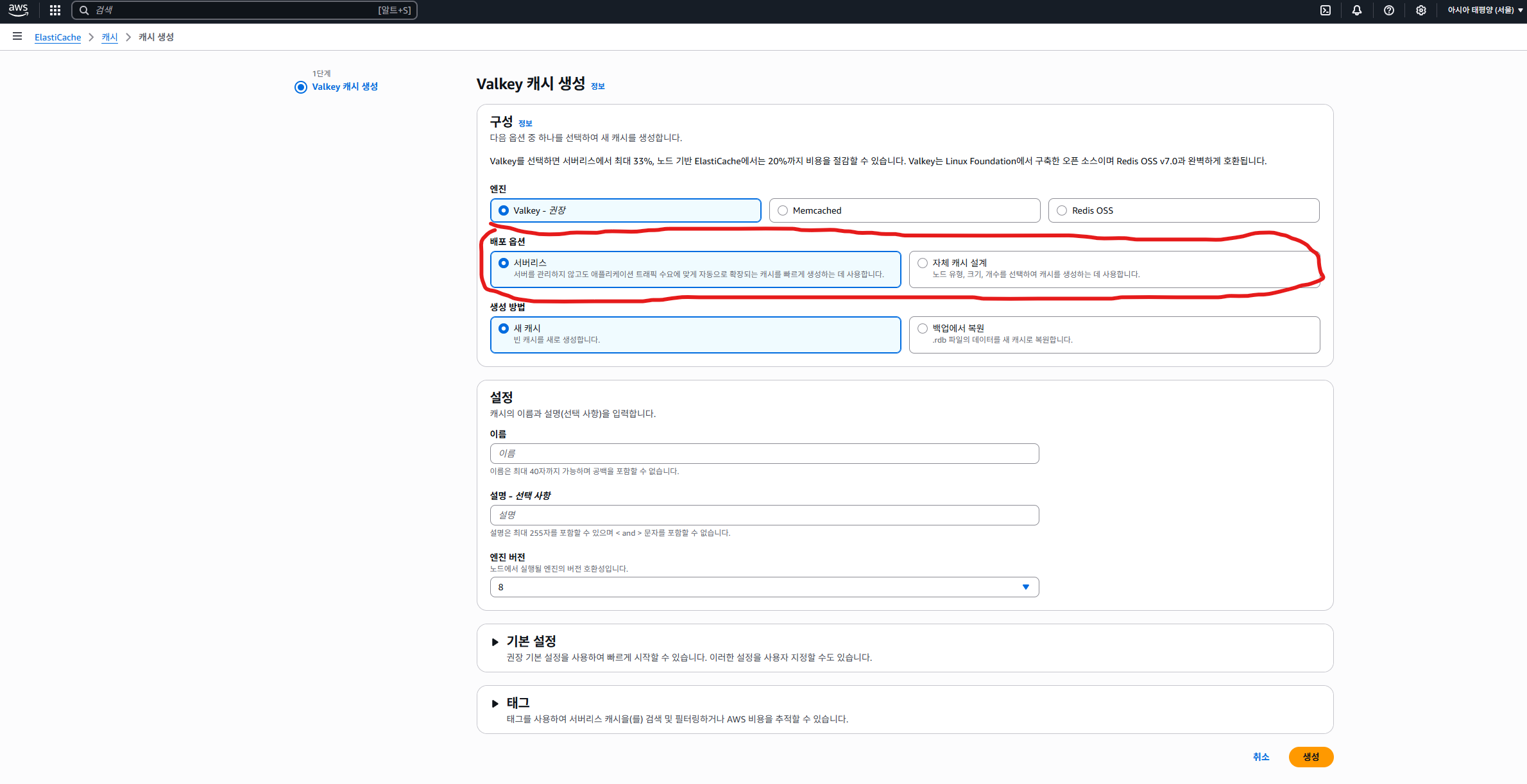Screen dimensions: 1527x784
Task: Open CloudShell terminal icon
Action: (x=1326, y=10)
